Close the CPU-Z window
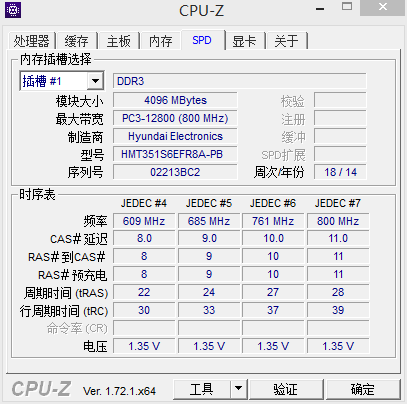This screenshot has height=404, width=407. click(383, 8)
